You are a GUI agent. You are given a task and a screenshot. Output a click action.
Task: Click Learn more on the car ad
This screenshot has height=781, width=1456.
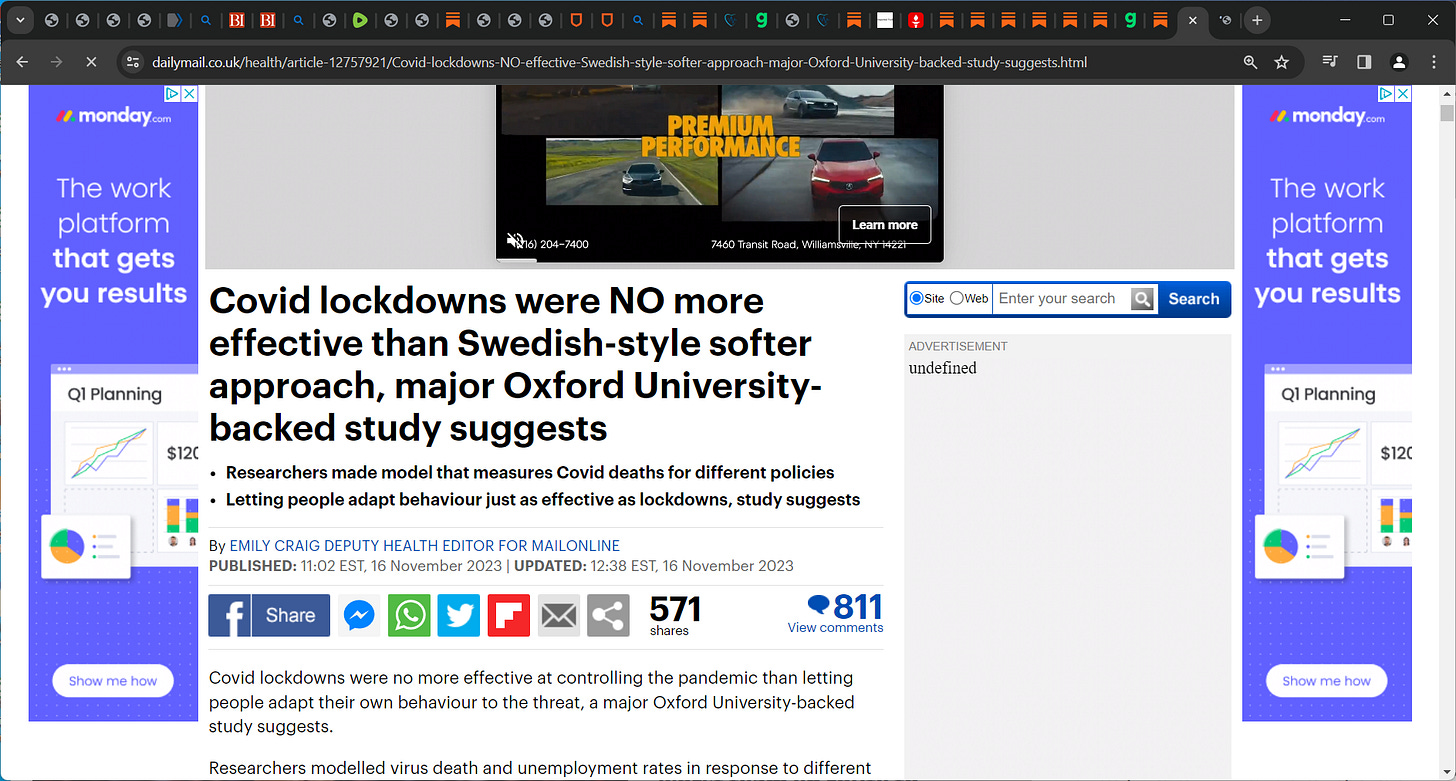(885, 225)
